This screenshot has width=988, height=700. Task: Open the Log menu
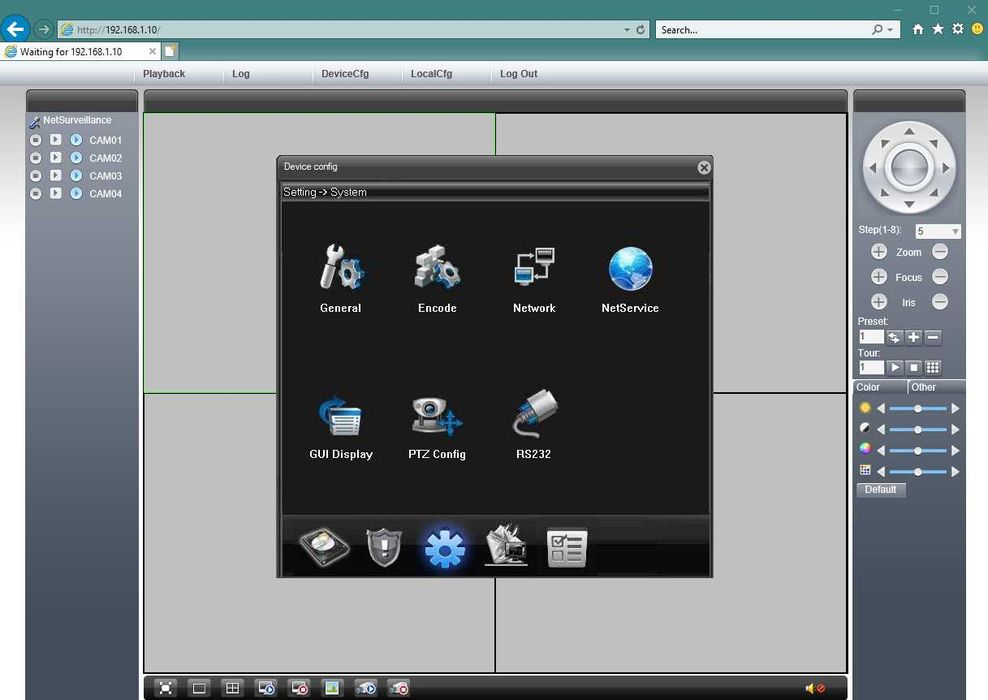(x=241, y=74)
